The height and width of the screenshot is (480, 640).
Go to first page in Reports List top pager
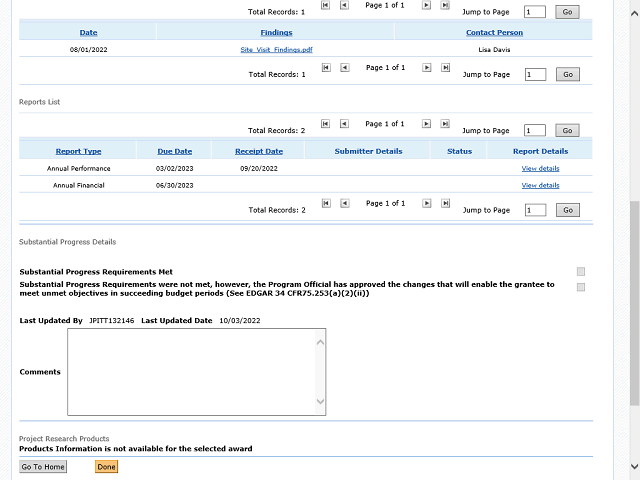[325, 124]
